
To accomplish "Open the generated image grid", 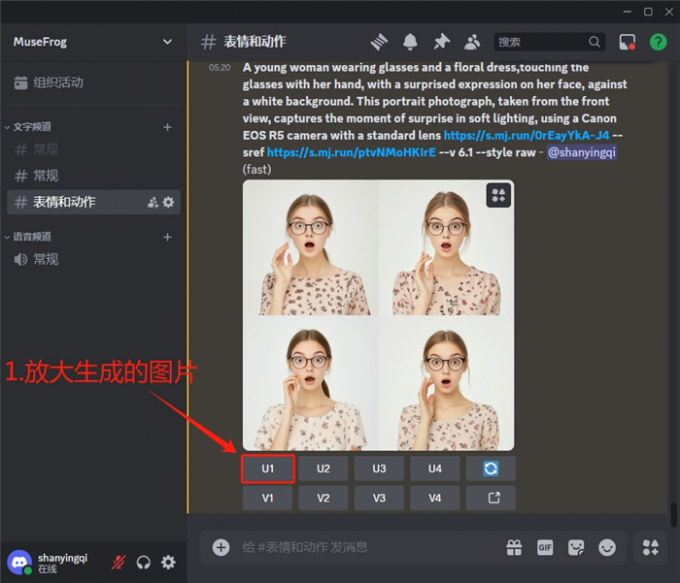I will point(378,315).
